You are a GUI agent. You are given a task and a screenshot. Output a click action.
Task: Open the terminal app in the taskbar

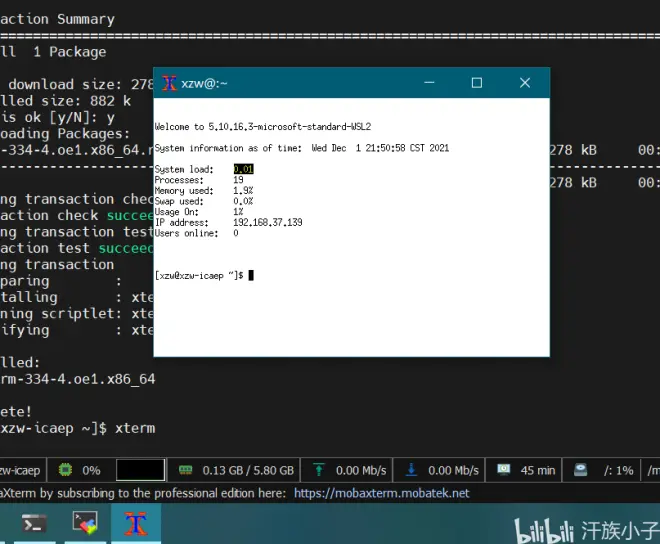point(34,524)
